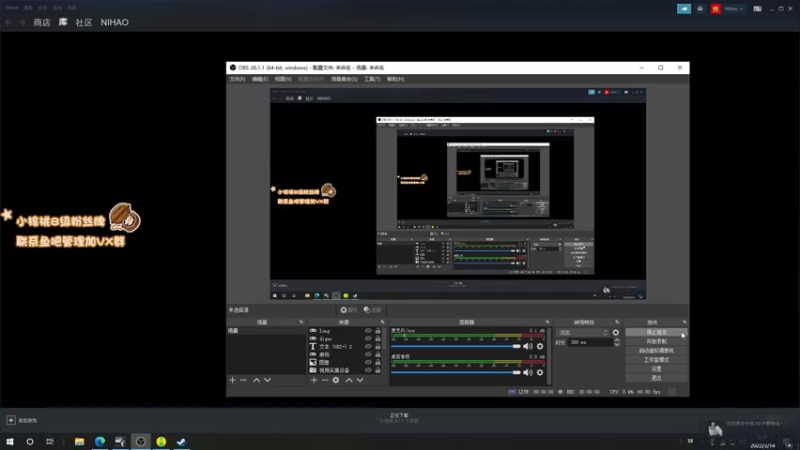800x450 pixels.
Task: Adjust the 桌面音频 volume slider
Action: point(456,372)
